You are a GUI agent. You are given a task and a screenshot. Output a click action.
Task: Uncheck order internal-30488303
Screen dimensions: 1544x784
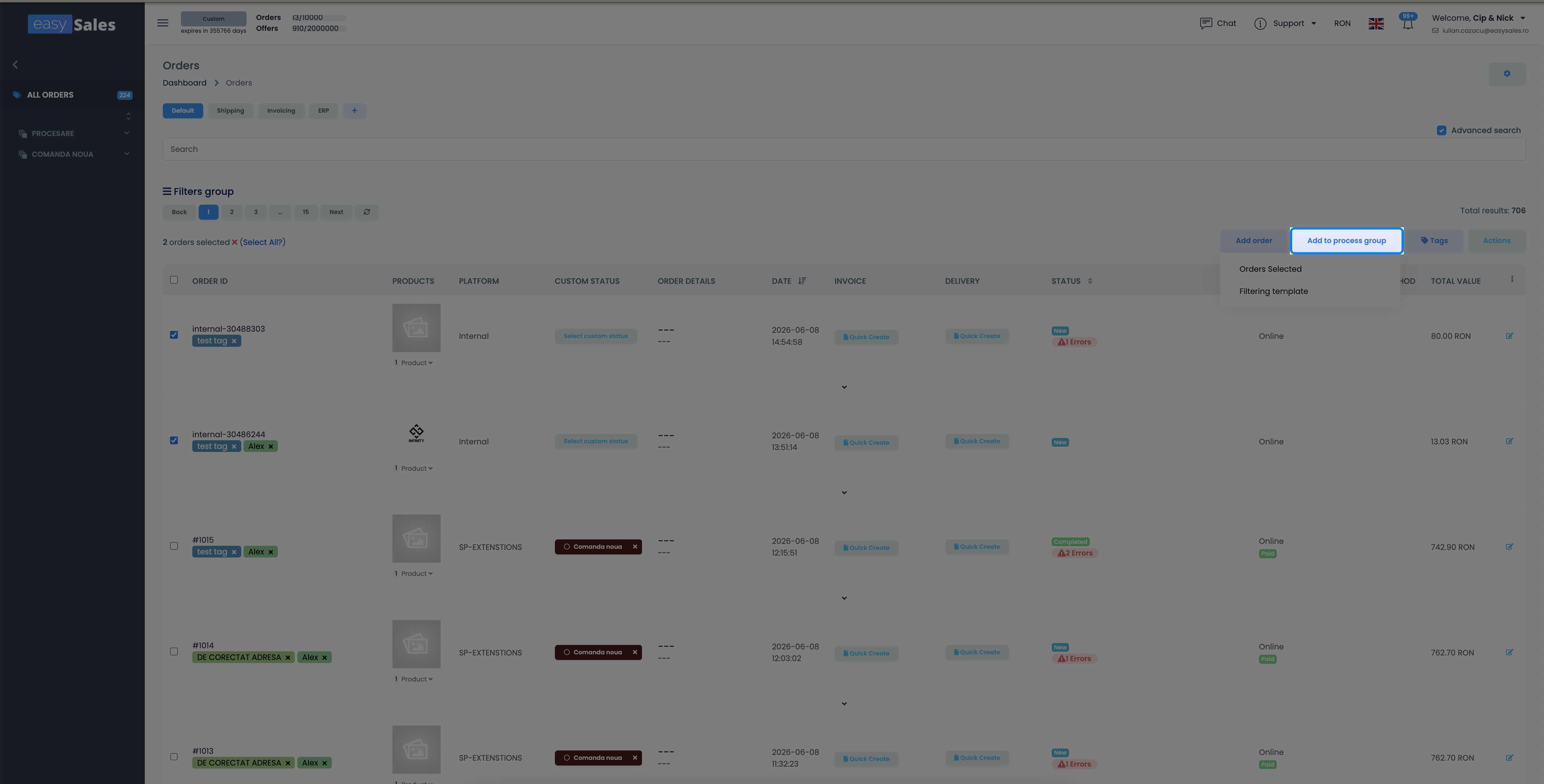174,335
